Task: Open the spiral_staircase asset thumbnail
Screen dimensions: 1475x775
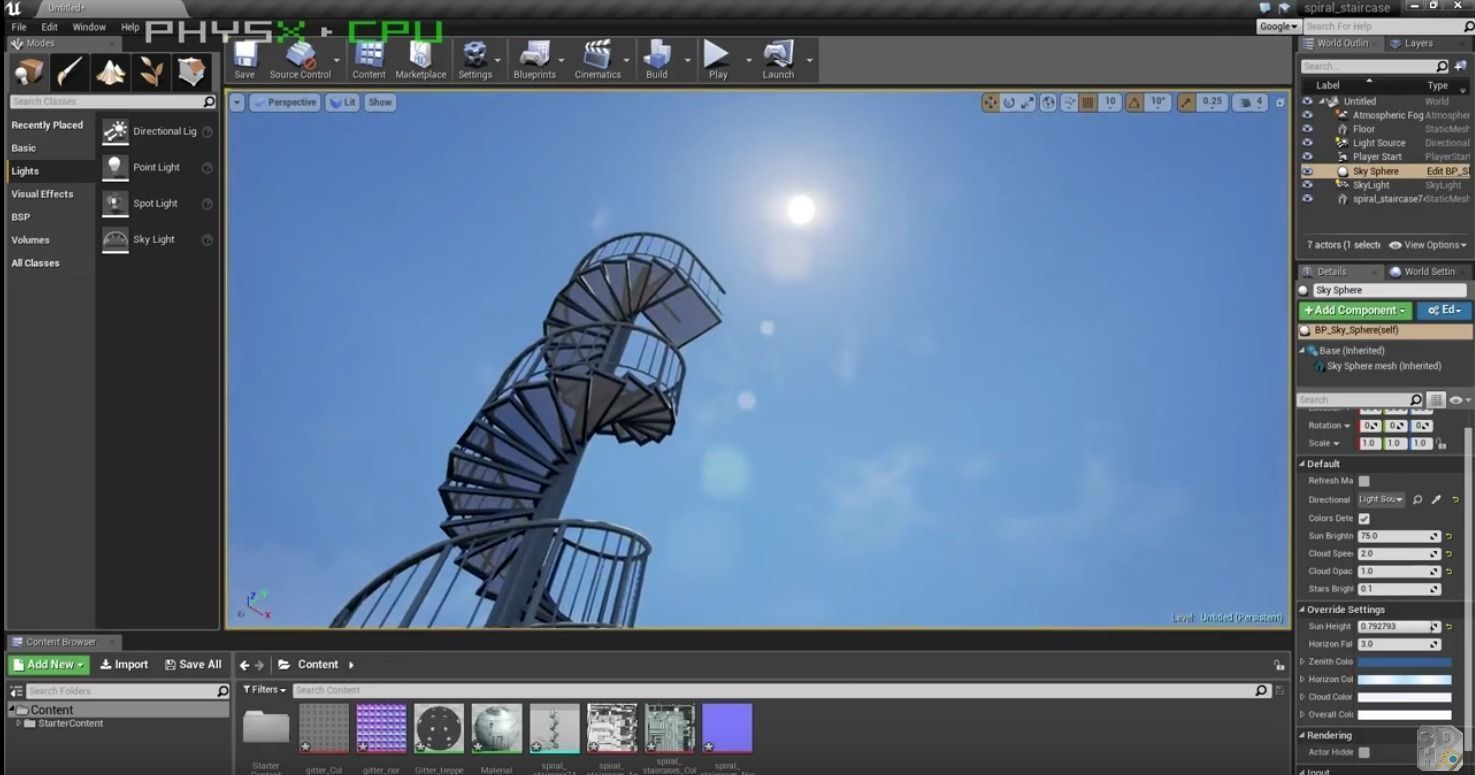Action: point(554,727)
